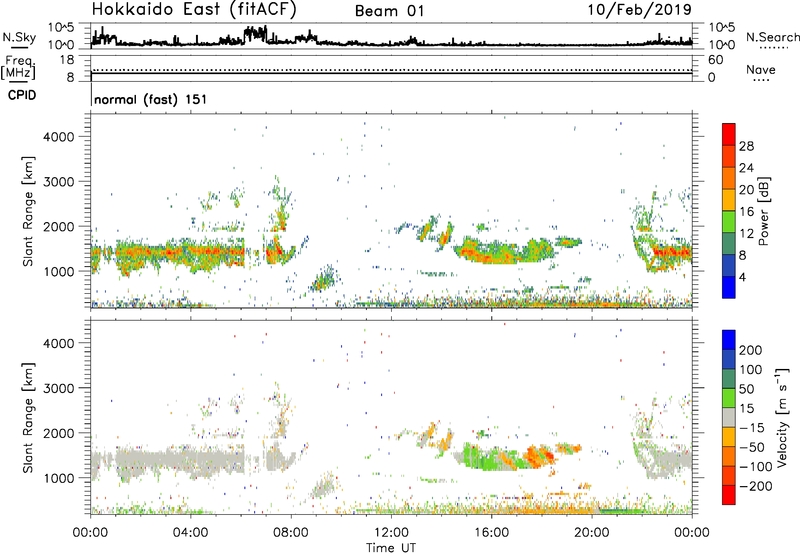Screen dimensions: 800x554
Task: Click the '200' value on the velocity scale
Action: coord(751,350)
